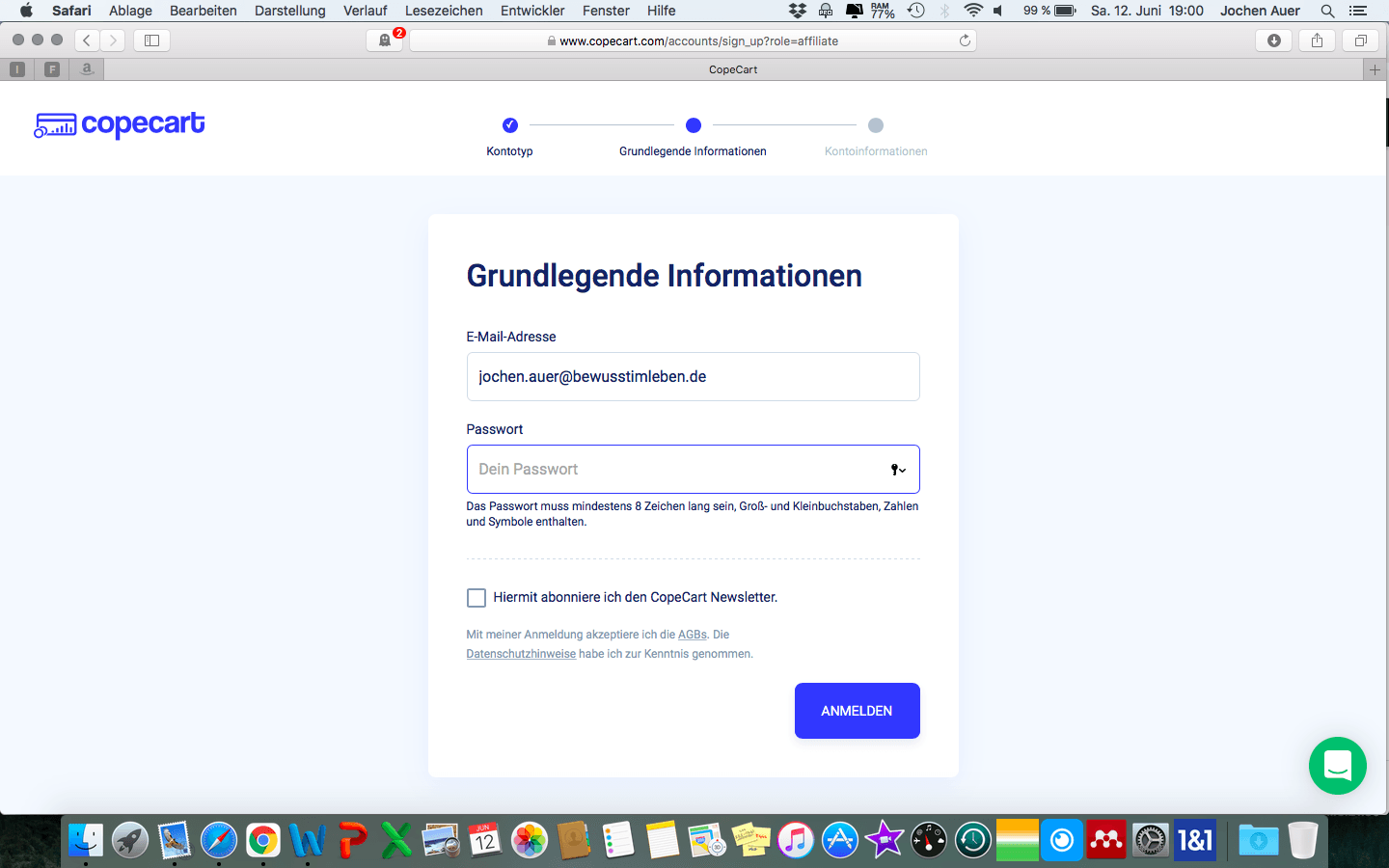Open Finder from the Dock
The width and height of the screenshot is (1389, 868).
[86, 840]
